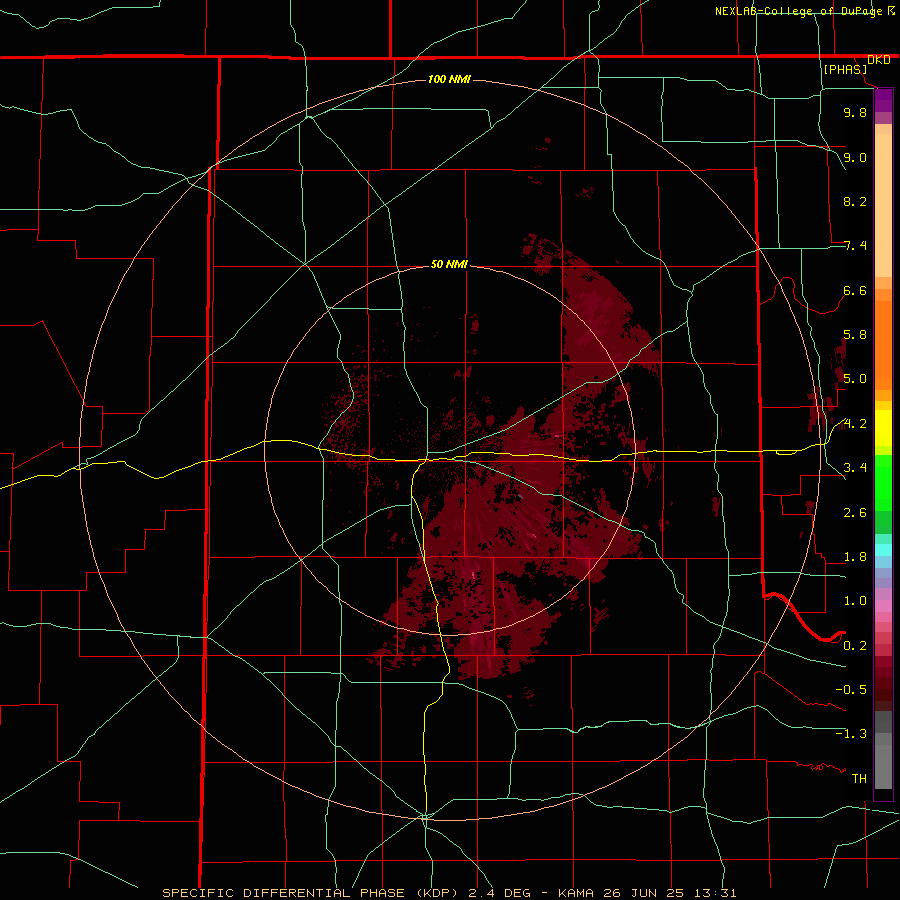Click the 1.8 value on the color scale
900x900 pixels.
855,557
